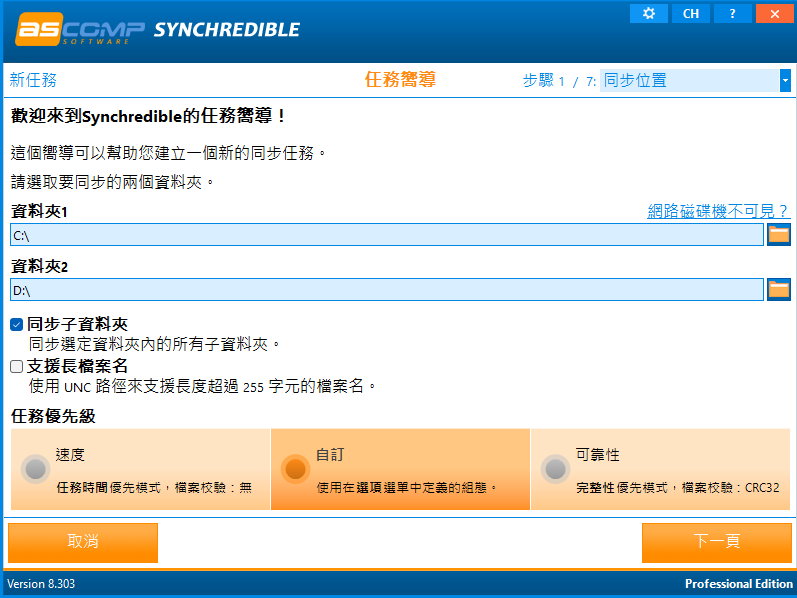Viewport: 797px width, 598px height.
Task: Click the Professional Edition status text
Action: tap(739, 584)
